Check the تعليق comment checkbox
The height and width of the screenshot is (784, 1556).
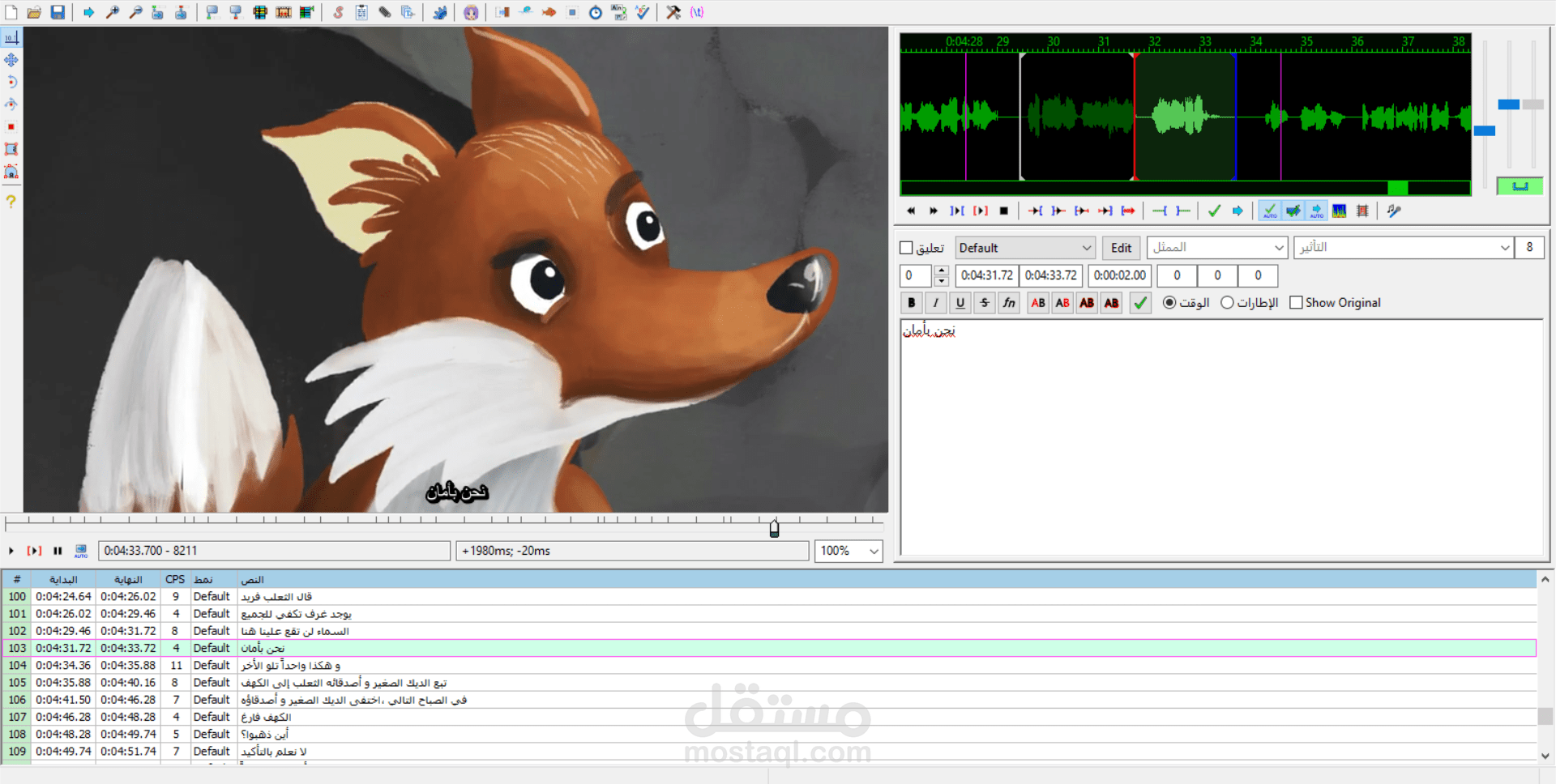click(x=907, y=248)
